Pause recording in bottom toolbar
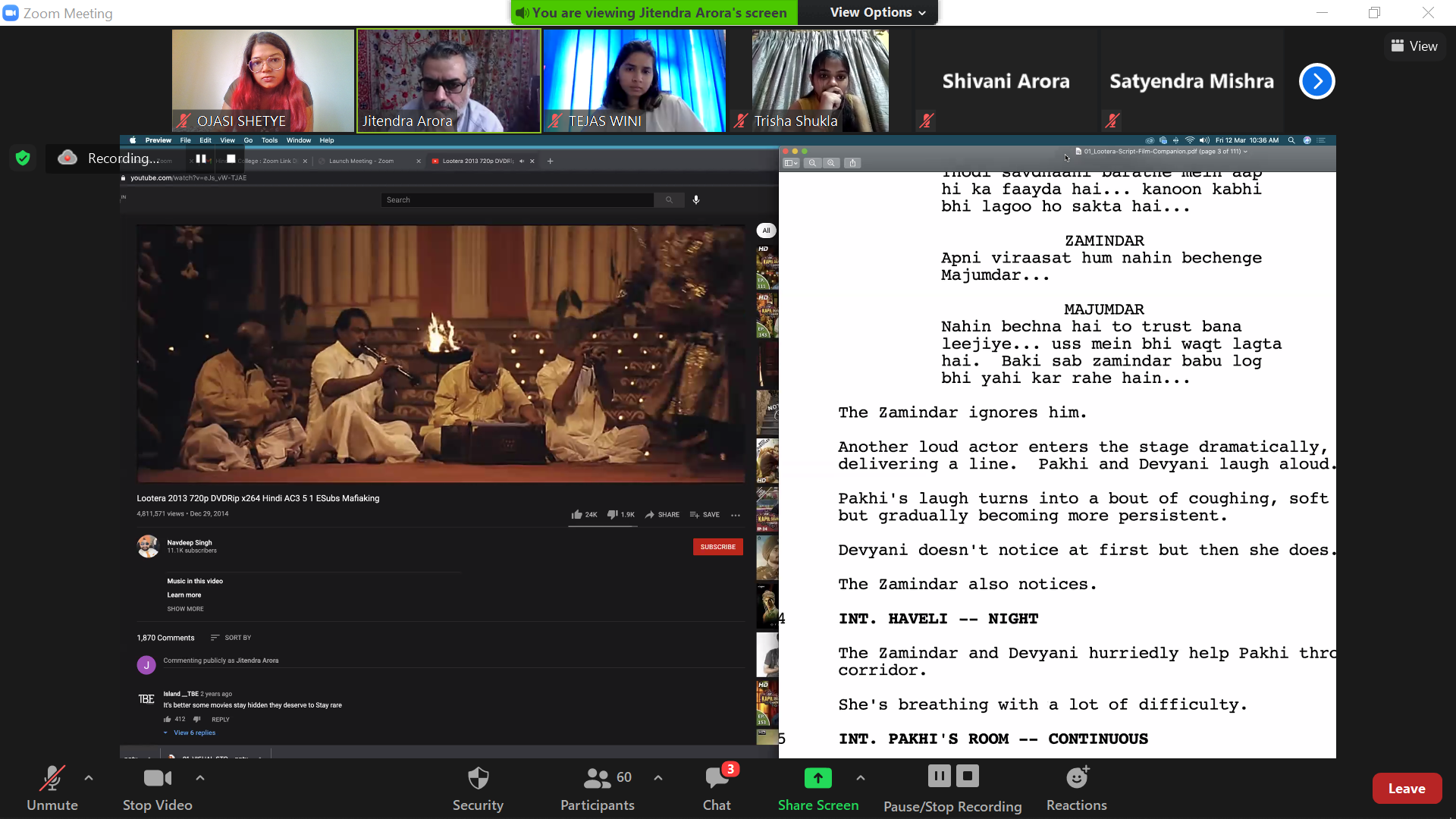The height and width of the screenshot is (819, 1456). 939,776
